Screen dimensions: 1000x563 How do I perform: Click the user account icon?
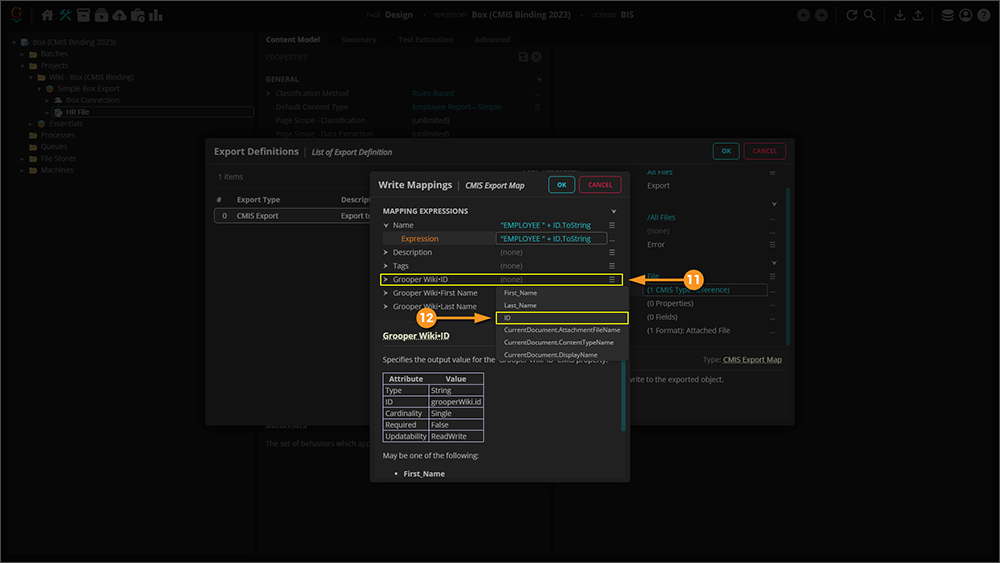click(x=966, y=15)
